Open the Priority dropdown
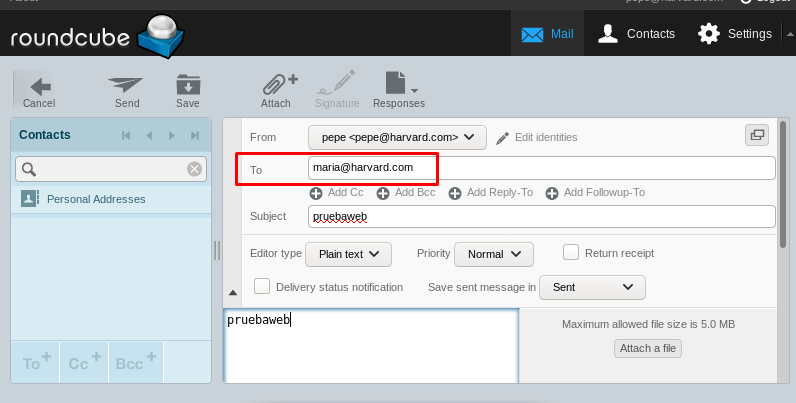This screenshot has height=403, width=796. [493, 254]
